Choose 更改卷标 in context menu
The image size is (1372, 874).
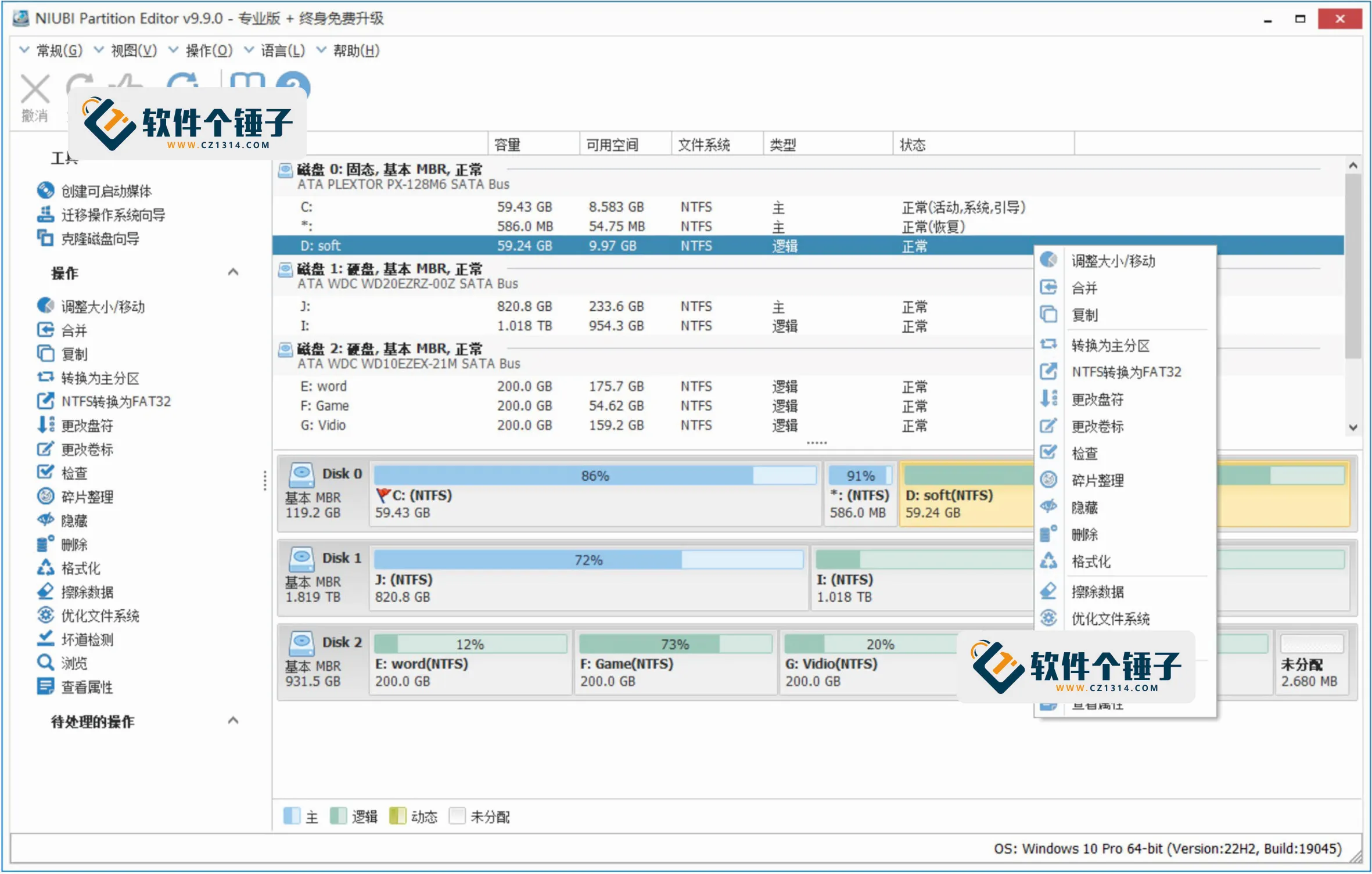tap(1125, 426)
